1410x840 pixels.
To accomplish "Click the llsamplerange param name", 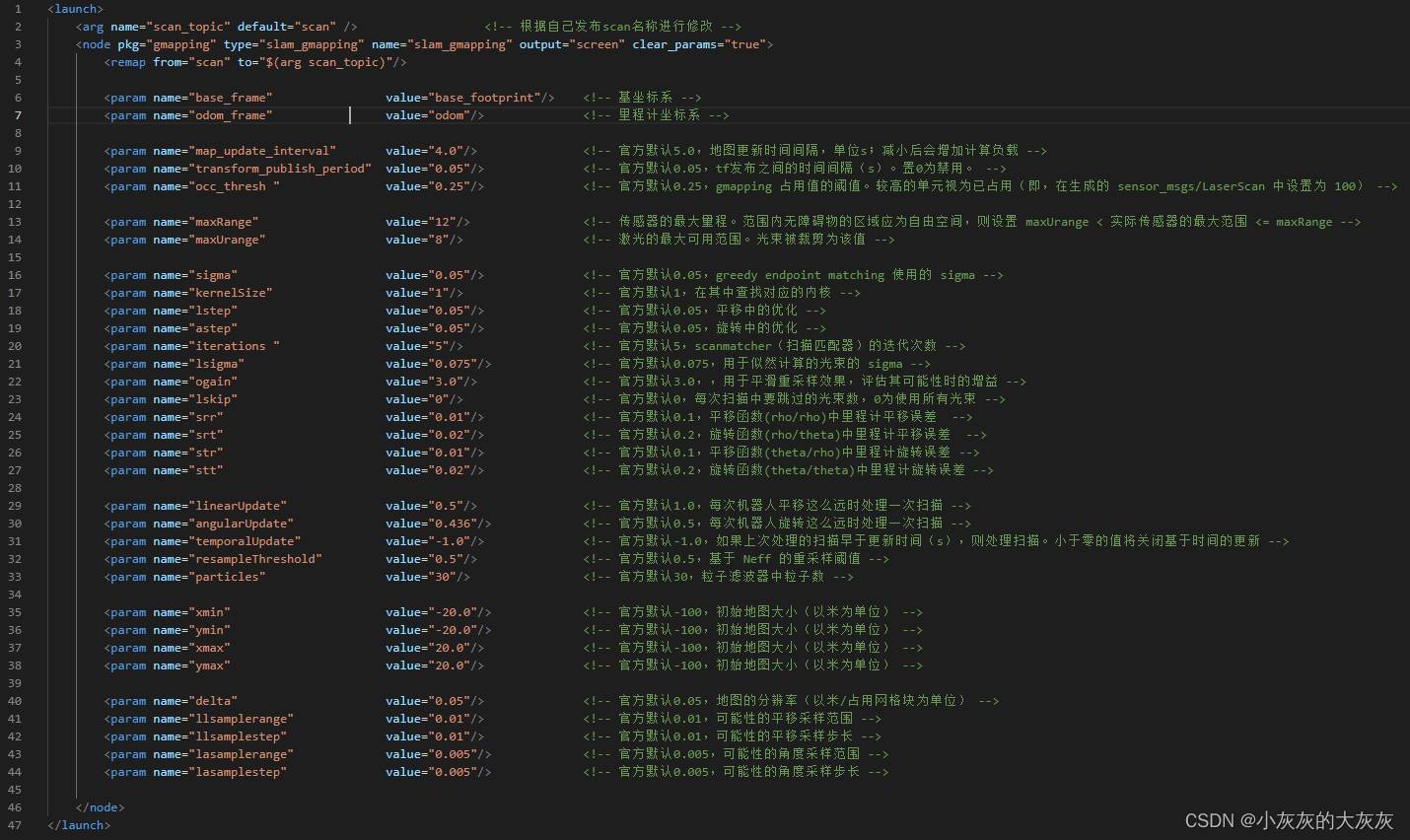I will [x=244, y=719].
